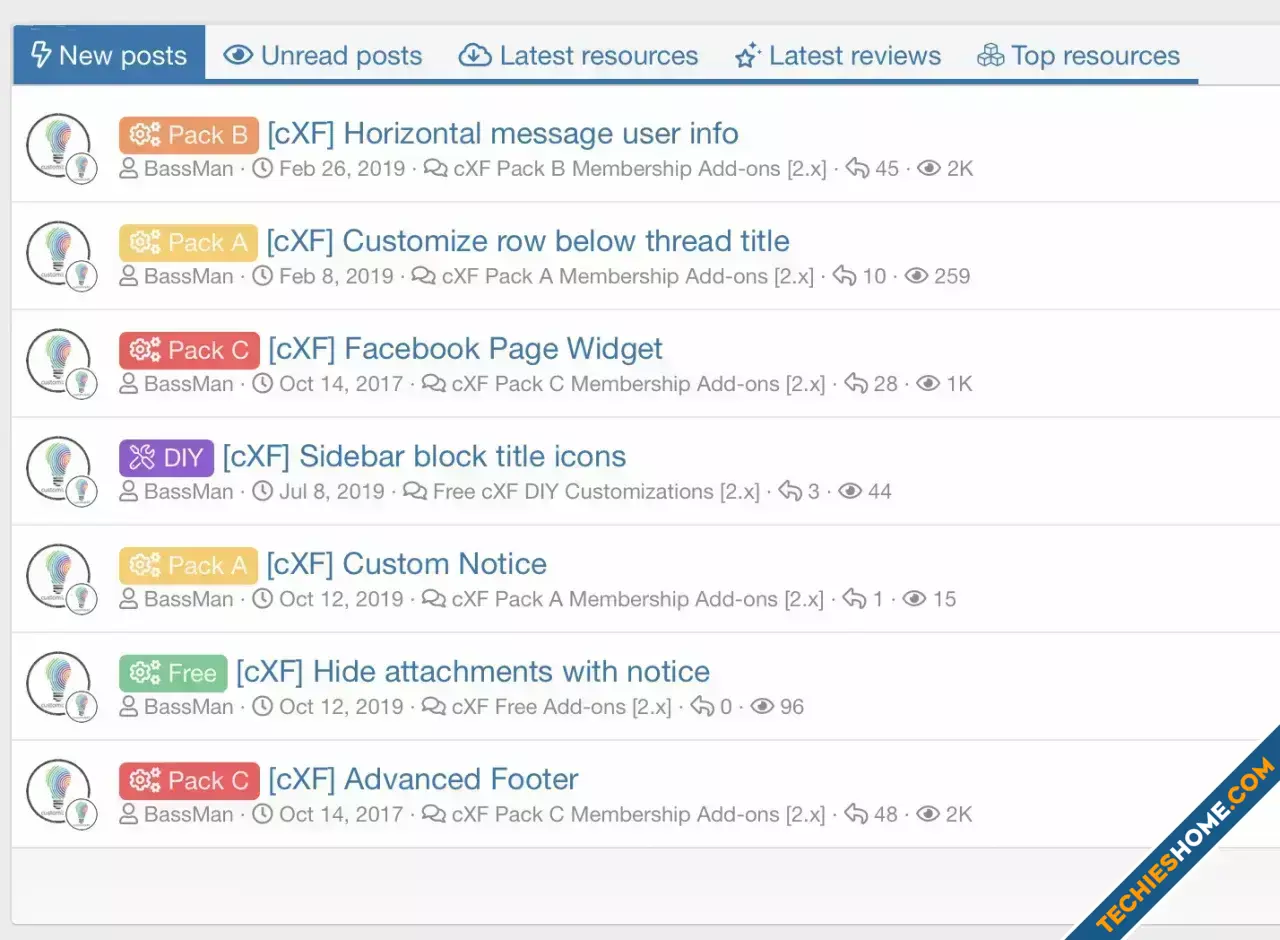This screenshot has width=1280, height=940.
Task: Open cXF Pack B Membership Add-ons [2.x] forum
Action: (640, 168)
